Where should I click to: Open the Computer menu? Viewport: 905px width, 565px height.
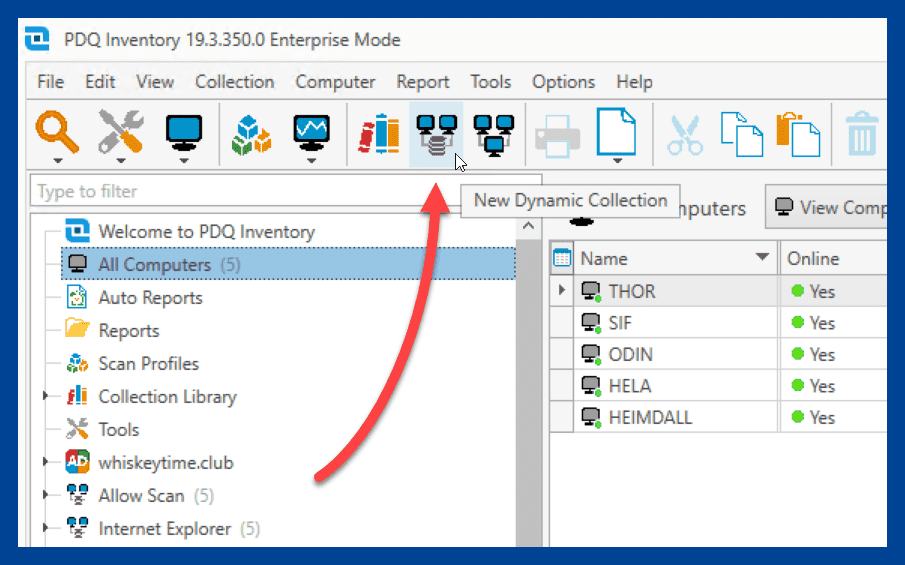pos(335,82)
